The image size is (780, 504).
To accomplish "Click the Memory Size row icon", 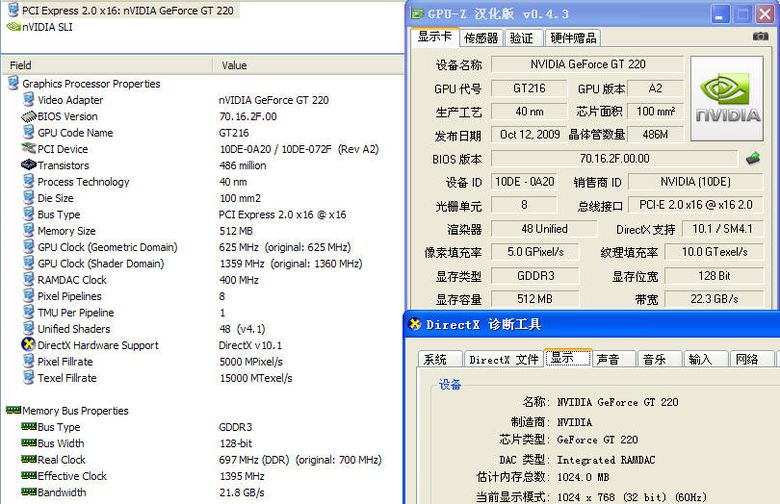I will point(29,230).
